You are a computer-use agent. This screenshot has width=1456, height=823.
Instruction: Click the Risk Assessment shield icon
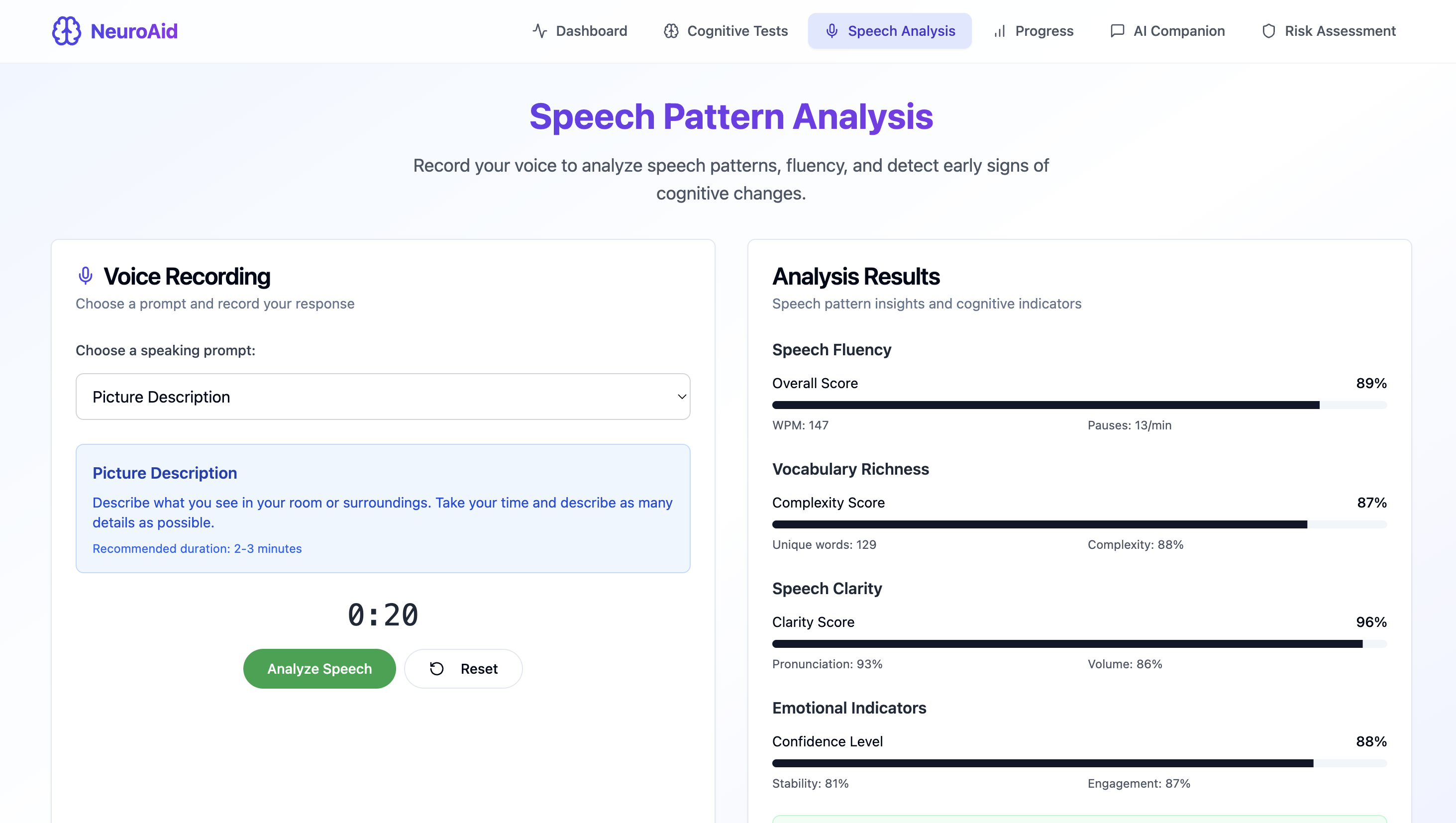point(1268,31)
